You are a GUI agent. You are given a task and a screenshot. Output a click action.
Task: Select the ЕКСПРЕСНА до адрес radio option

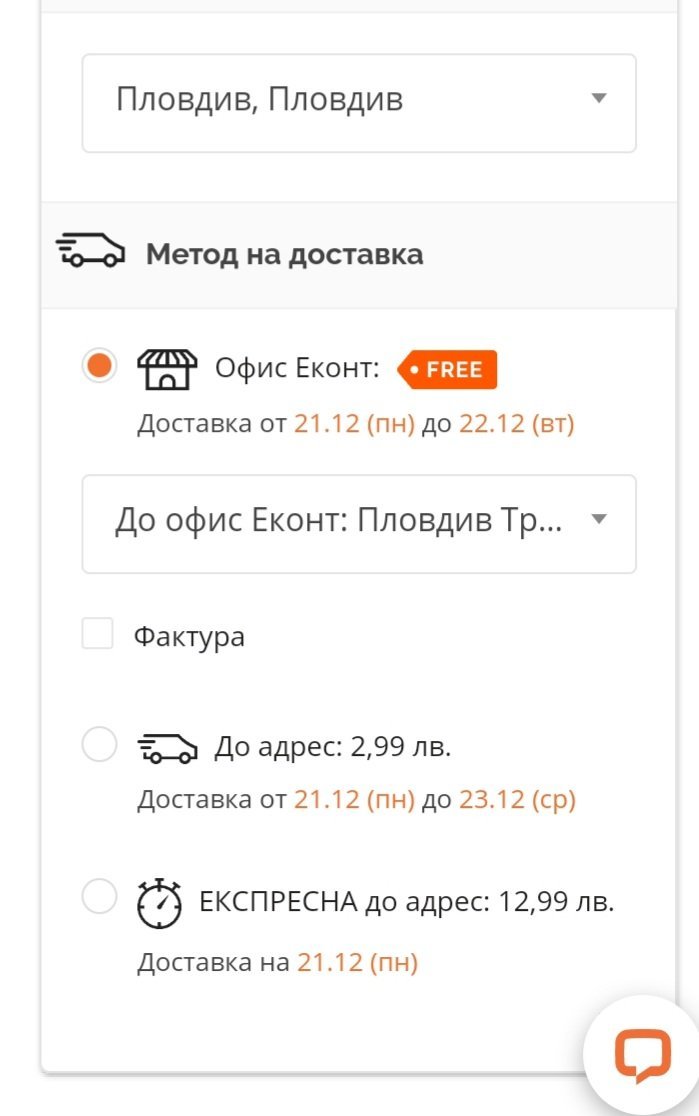click(99, 895)
